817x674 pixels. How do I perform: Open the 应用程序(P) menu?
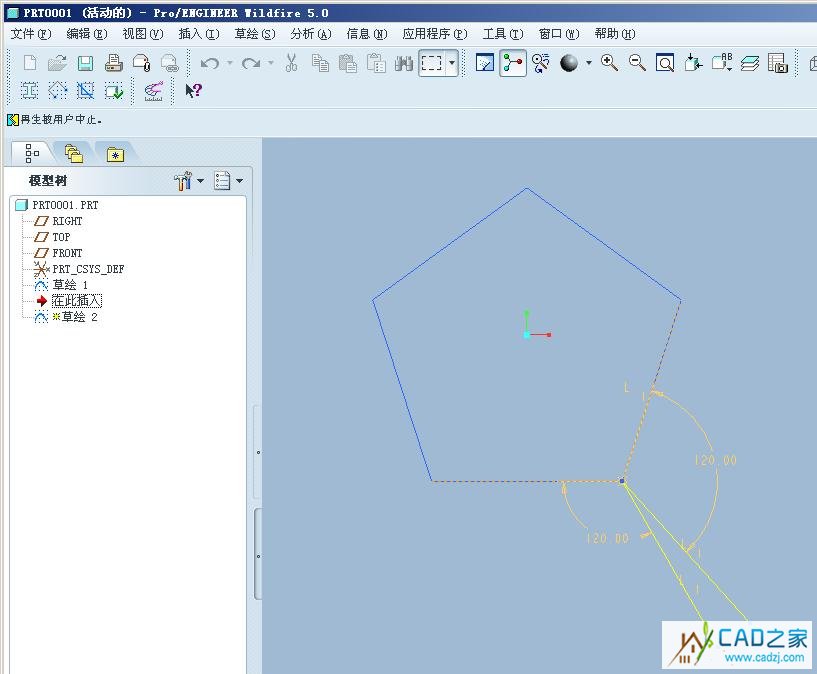pos(435,34)
